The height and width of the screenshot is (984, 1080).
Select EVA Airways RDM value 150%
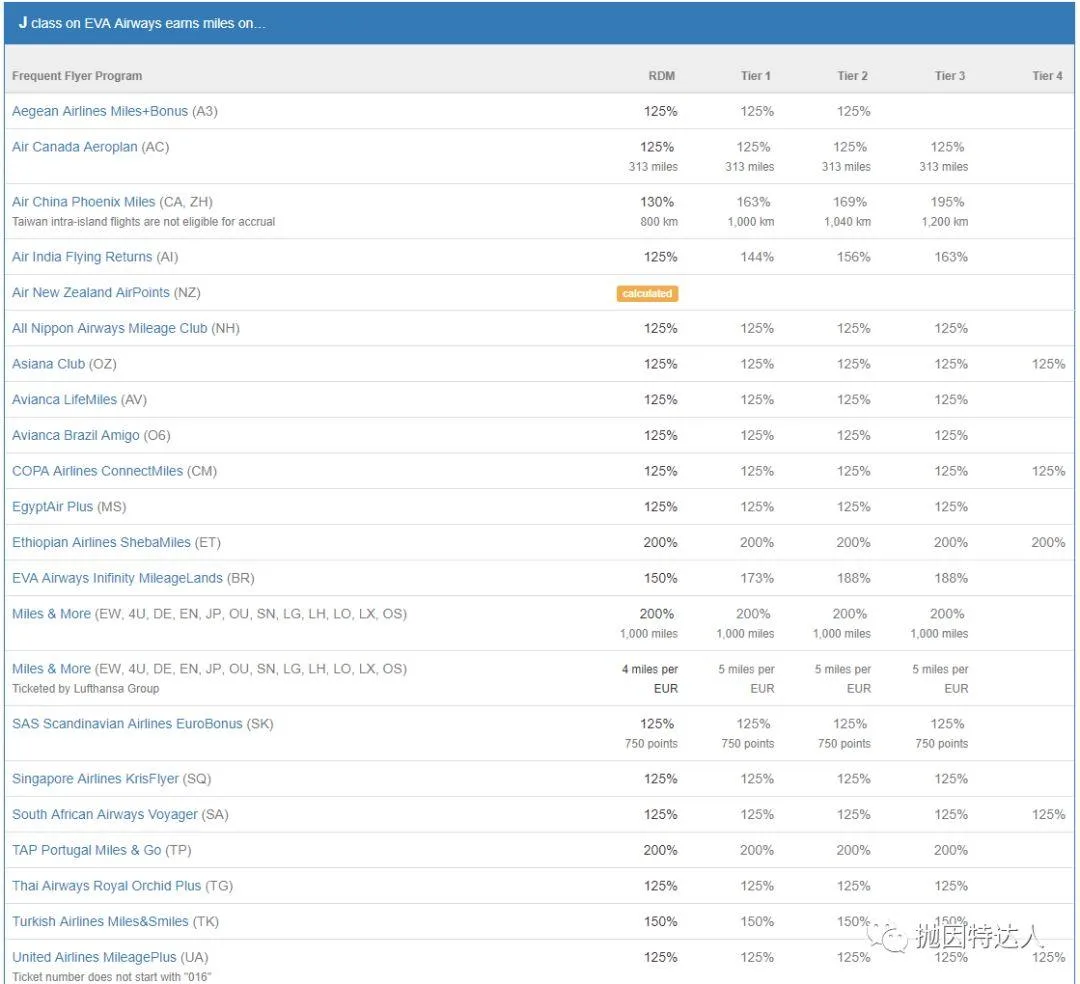pos(661,578)
